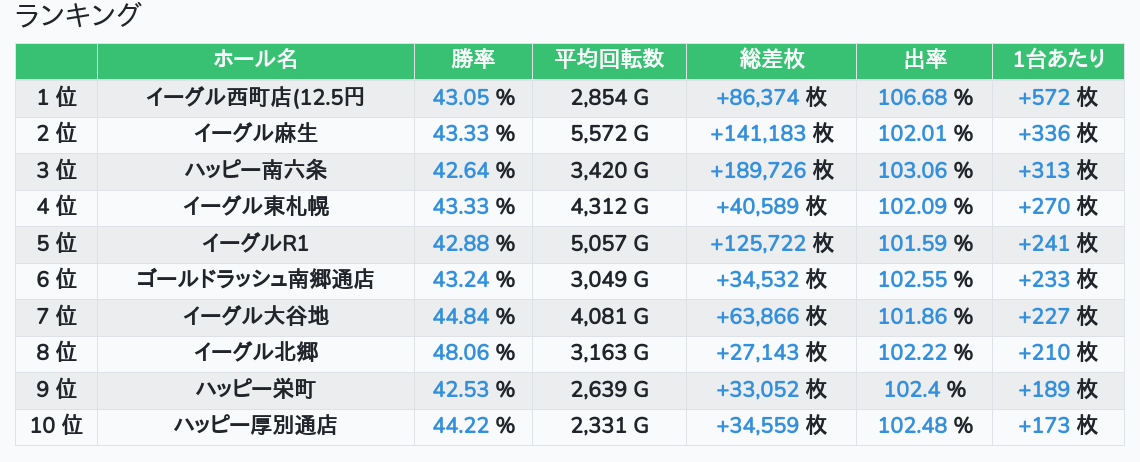Sort by the 勝率 column header
The height and width of the screenshot is (462, 1140).
click(x=473, y=60)
